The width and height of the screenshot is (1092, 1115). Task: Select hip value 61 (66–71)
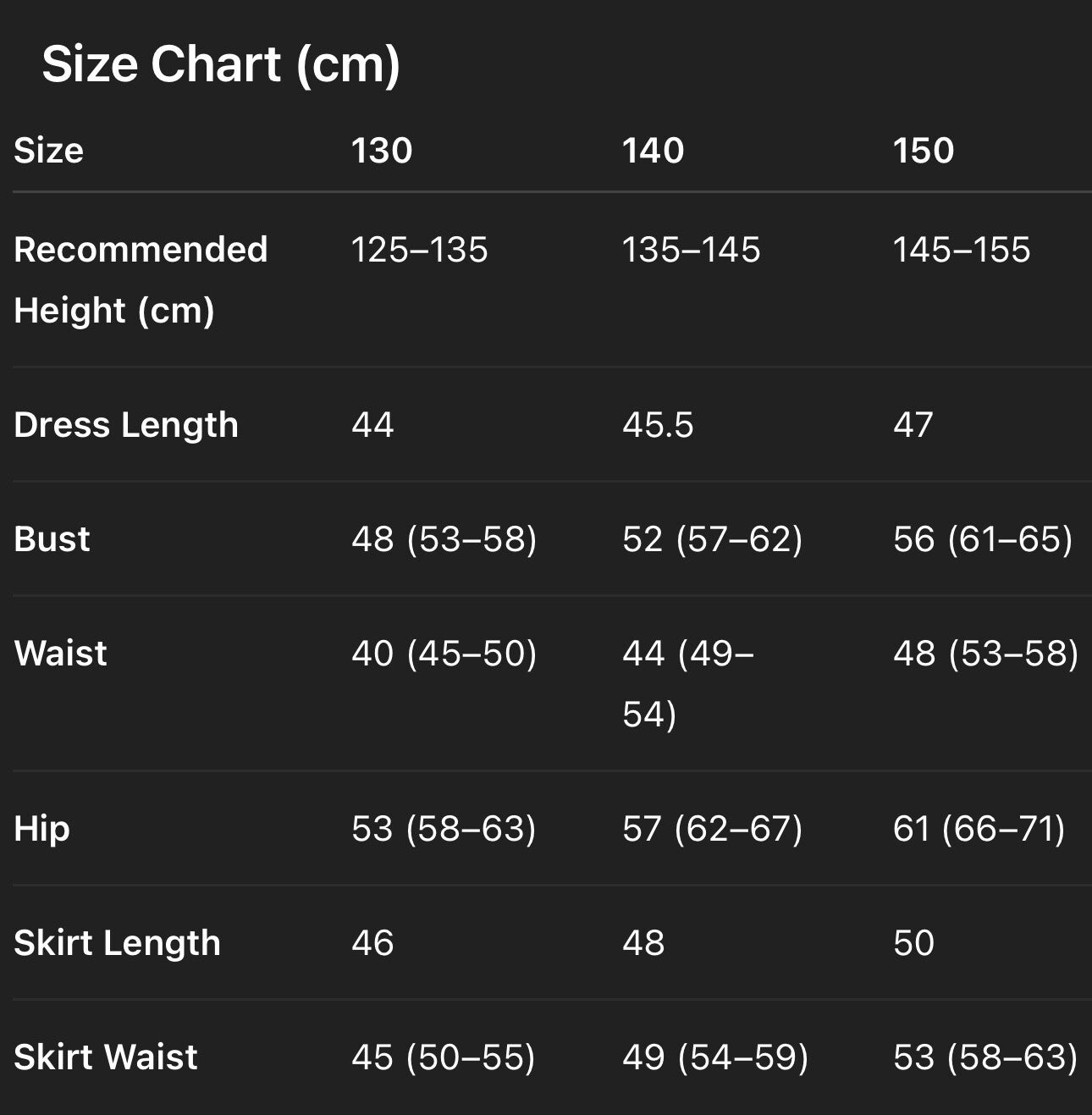point(979,829)
